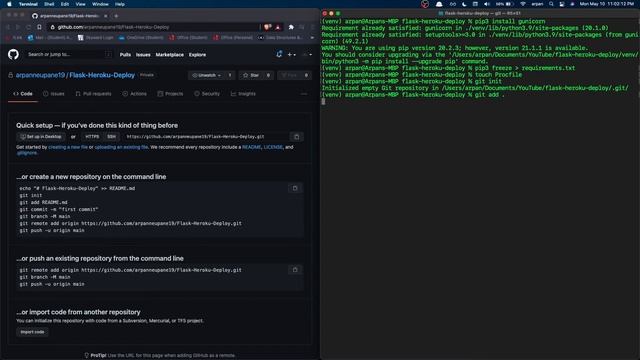The width and height of the screenshot is (640, 360).
Task: Open the Shell menu
Action: (x=49, y=4)
